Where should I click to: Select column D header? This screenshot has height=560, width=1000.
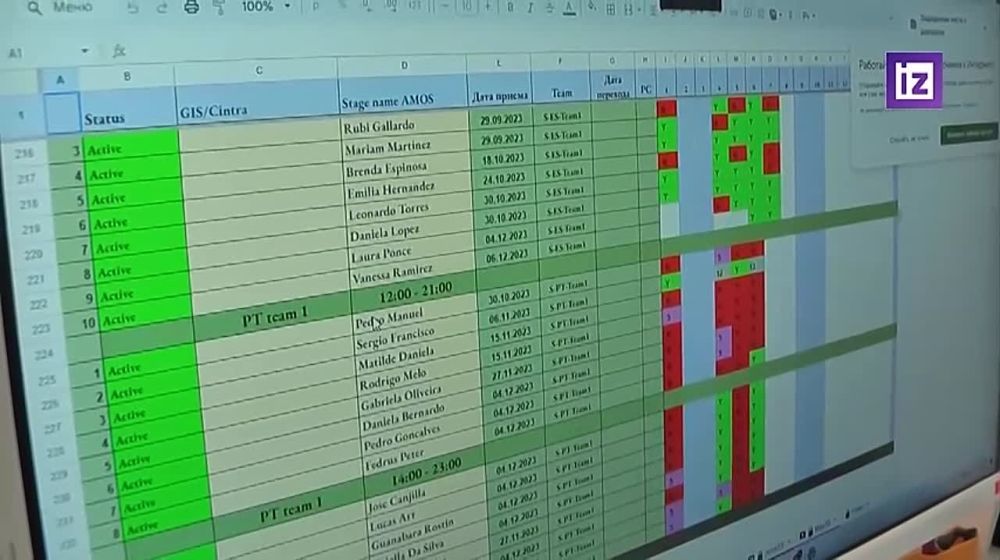[x=403, y=65]
